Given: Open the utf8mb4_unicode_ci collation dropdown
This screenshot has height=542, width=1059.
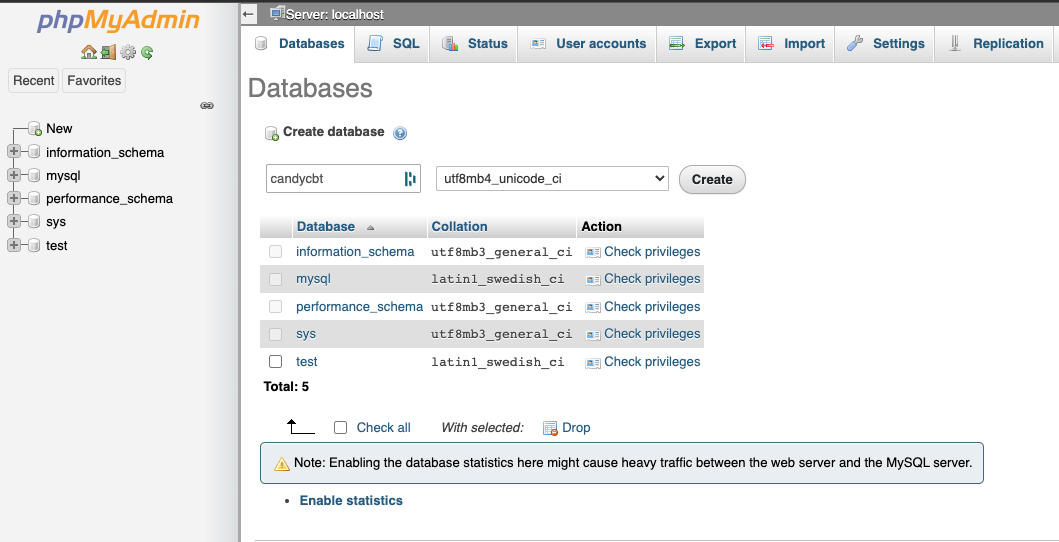Looking at the screenshot, I should 552,179.
